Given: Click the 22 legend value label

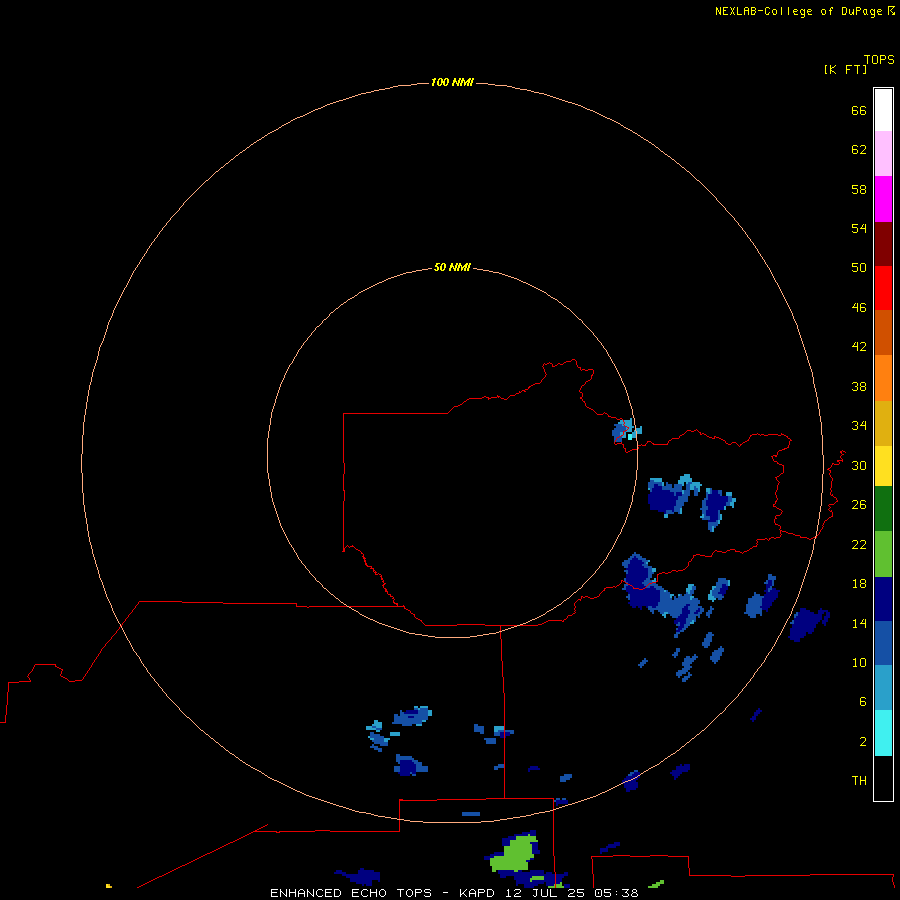Looking at the screenshot, I should click(859, 544).
